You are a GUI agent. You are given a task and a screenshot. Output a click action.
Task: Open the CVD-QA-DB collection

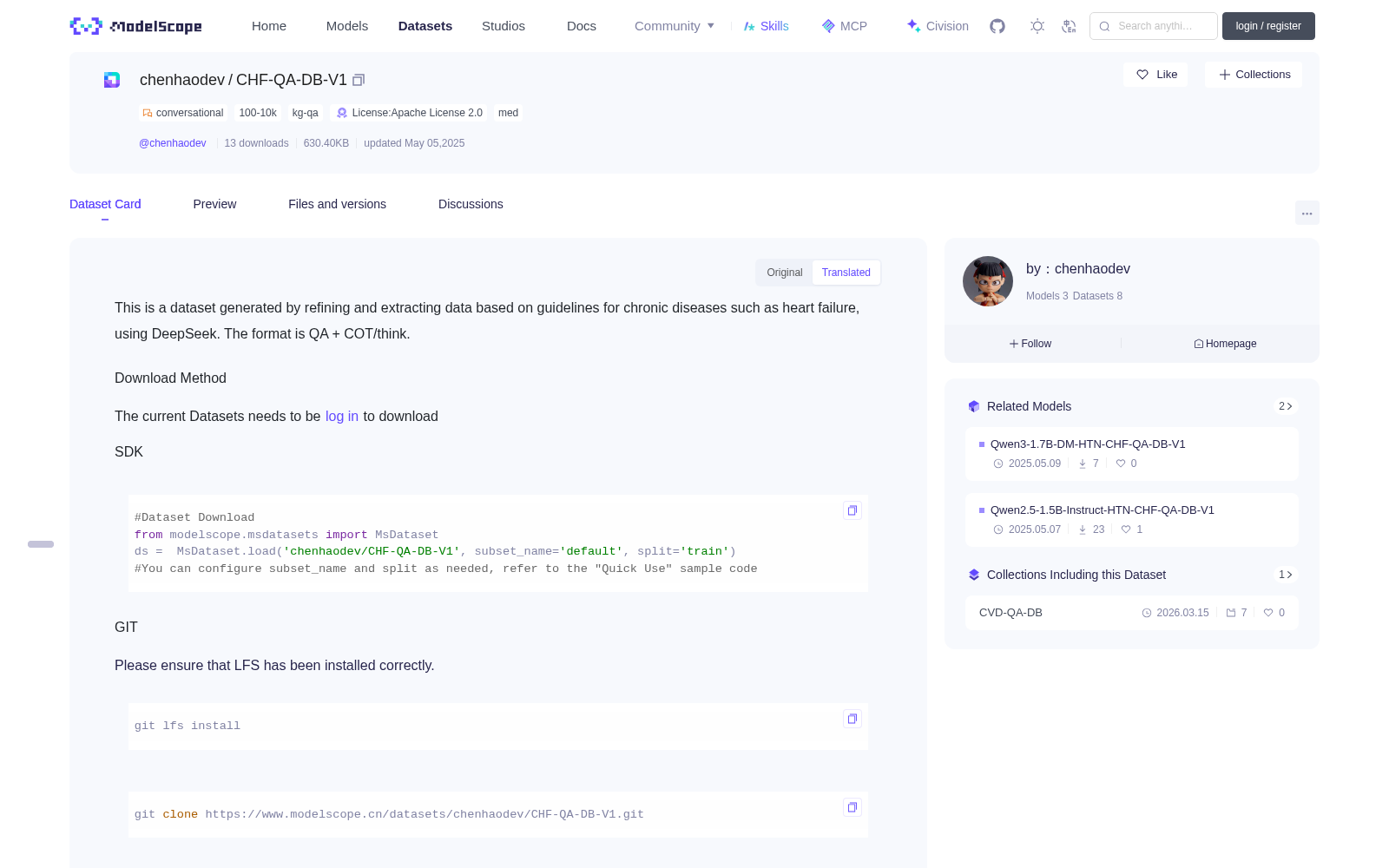coord(1132,613)
